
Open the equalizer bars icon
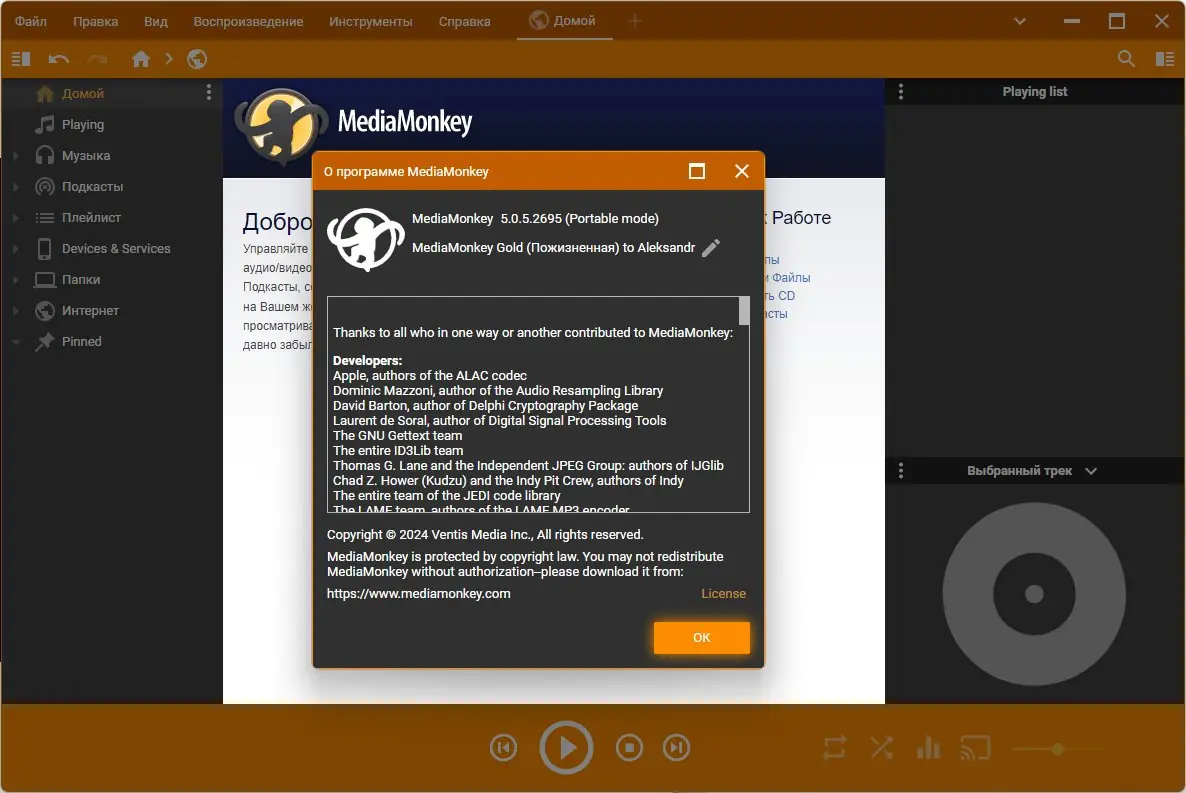[x=928, y=748]
